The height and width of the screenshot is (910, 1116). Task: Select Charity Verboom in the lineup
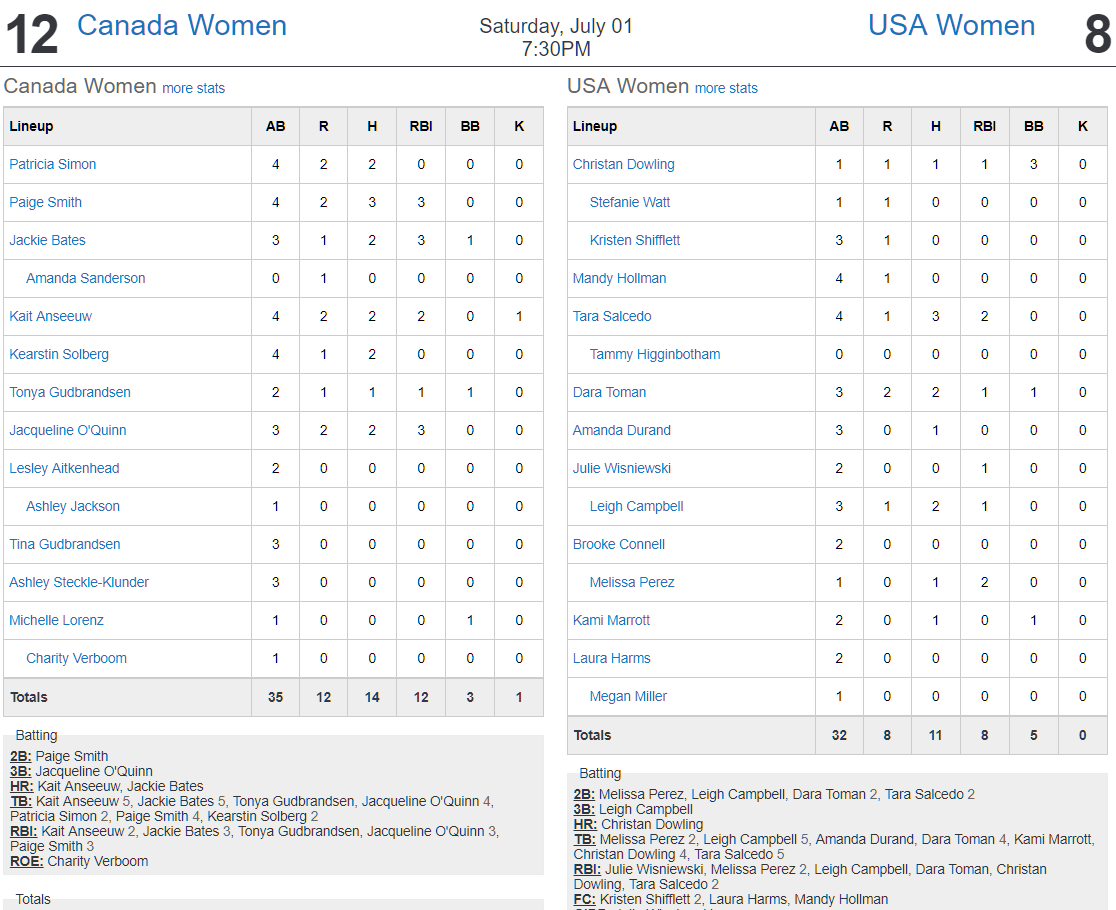76,658
